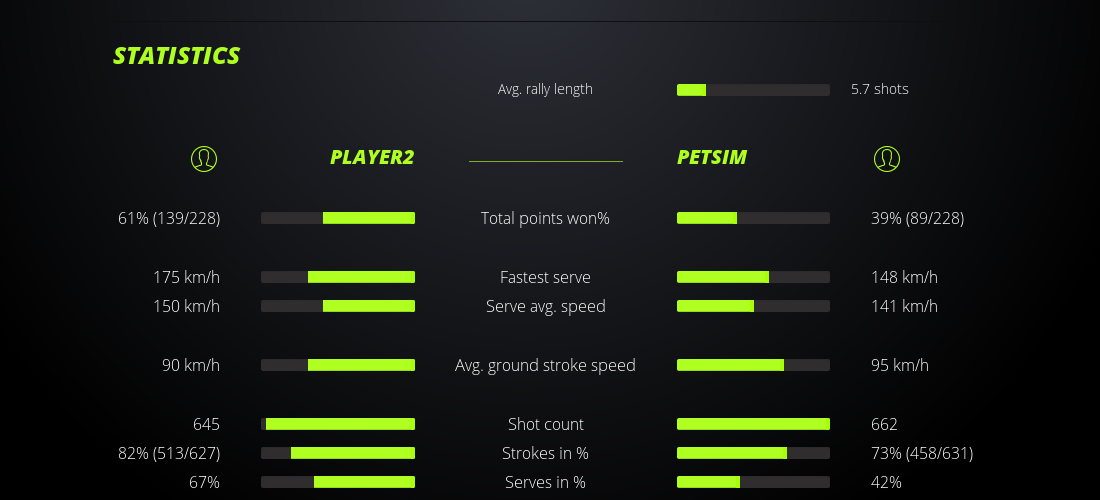Click PETSIM's Shot count bar
Screen dimensions: 1100x500
pos(753,424)
